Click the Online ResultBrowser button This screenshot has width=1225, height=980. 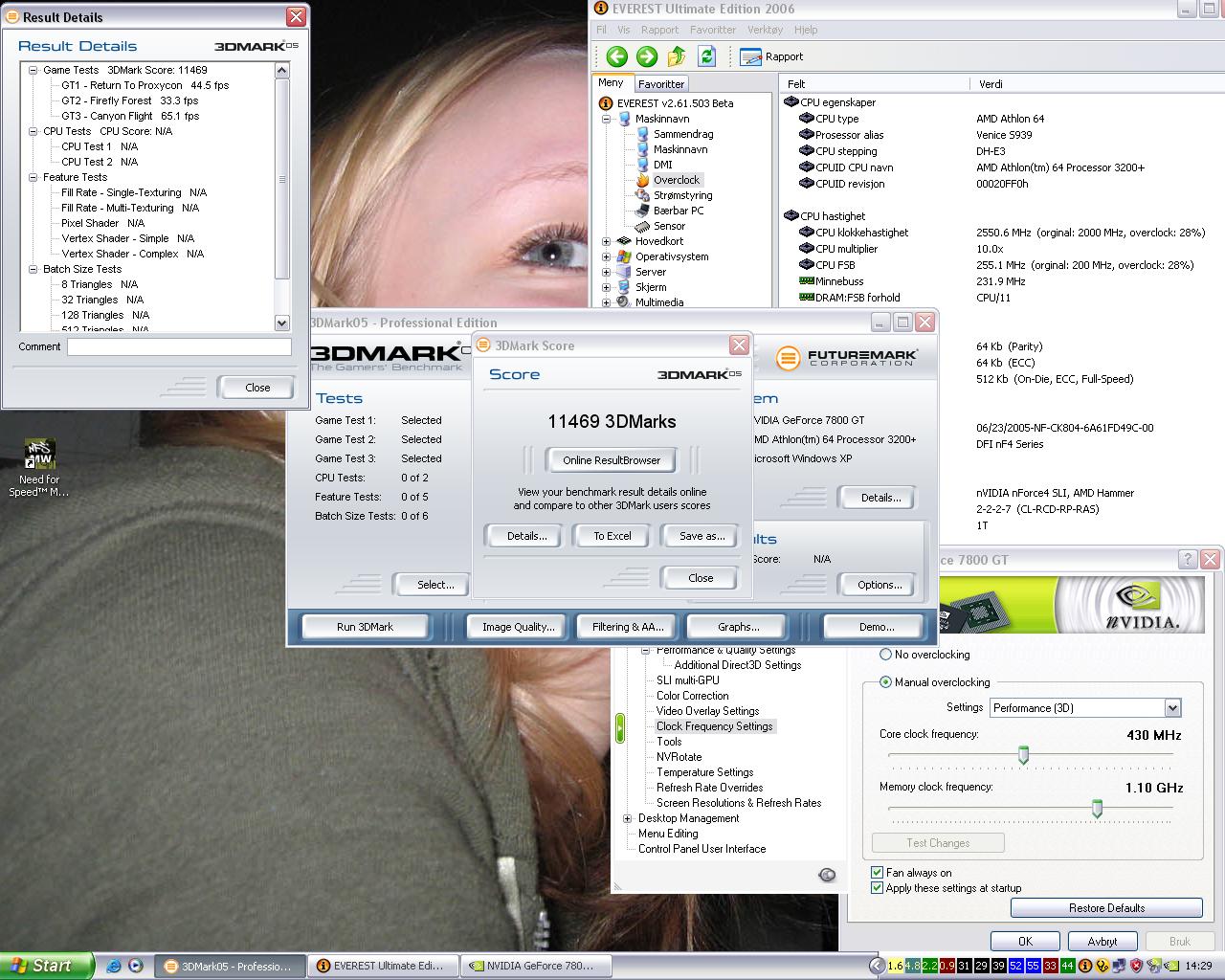[x=612, y=460]
